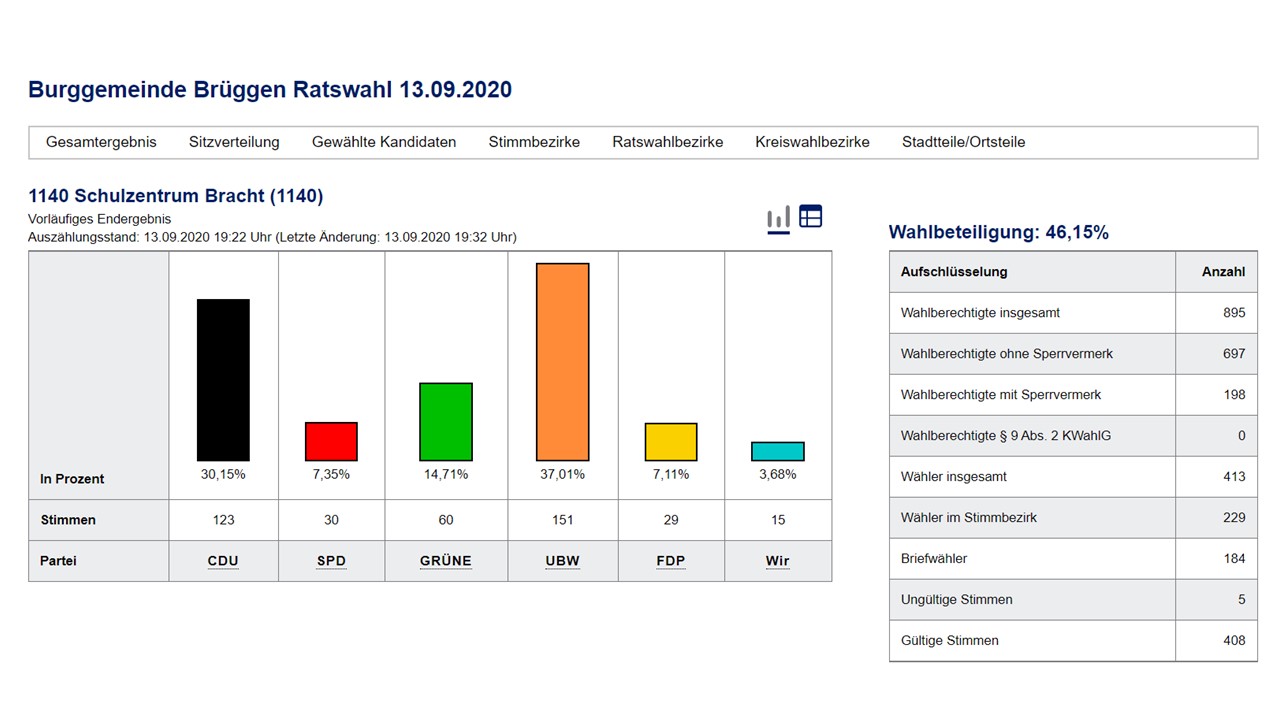This screenshot has width=1280, height=720.
Task: Click the Aufschlüsselung table header
Action: coord(954,272)
